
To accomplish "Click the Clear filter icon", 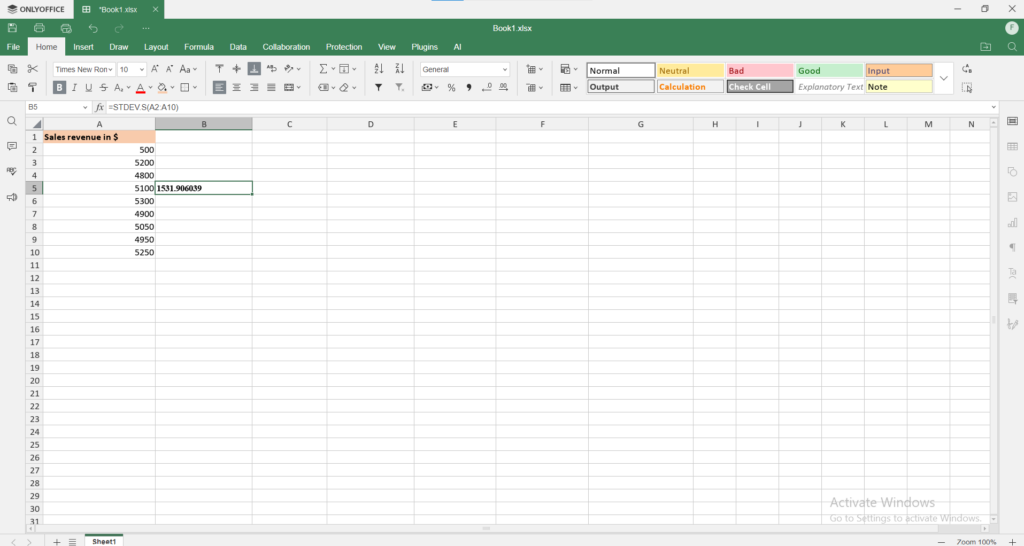I will tap(400, 87).
